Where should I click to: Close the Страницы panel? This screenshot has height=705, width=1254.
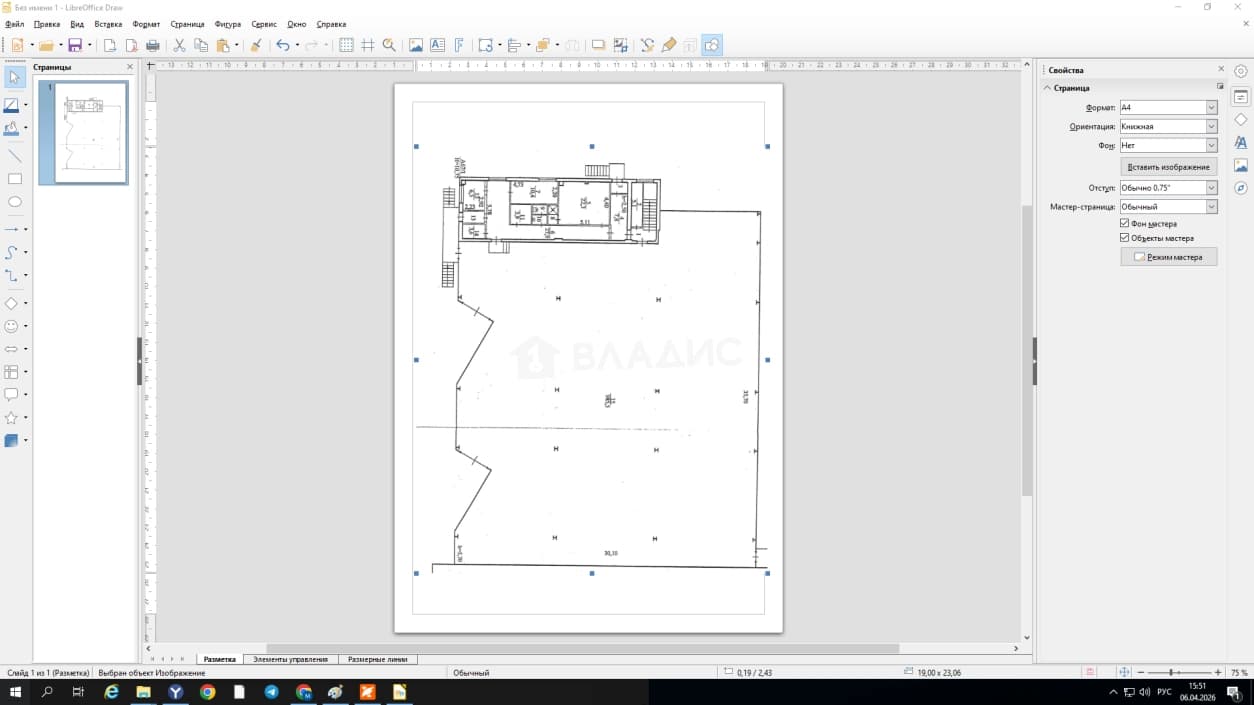[130, 67]
